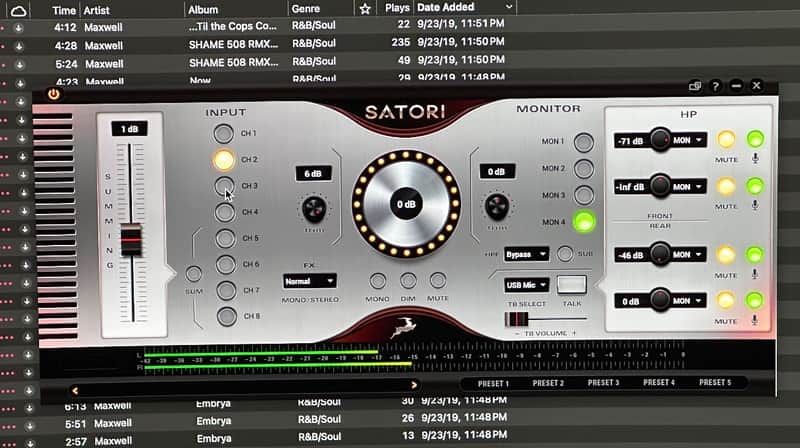Switch output to MON 2

pos(584,169)
